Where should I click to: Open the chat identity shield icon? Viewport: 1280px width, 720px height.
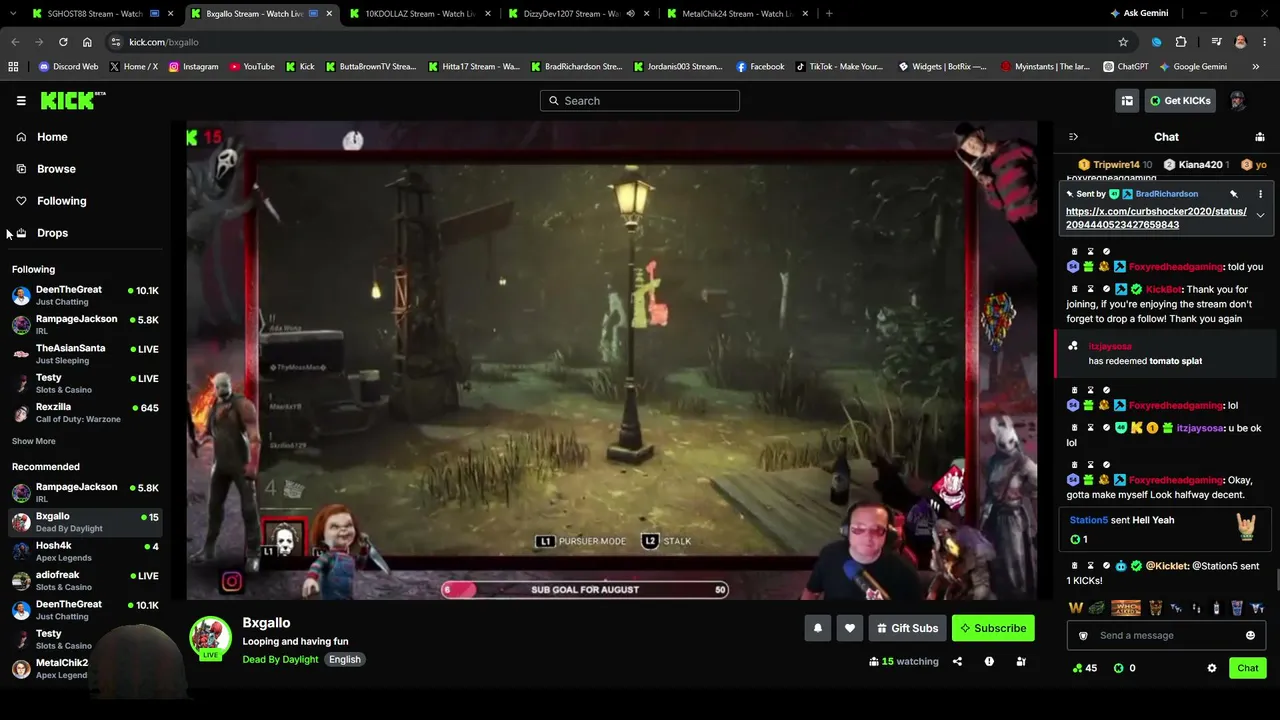click(1083, 636)
